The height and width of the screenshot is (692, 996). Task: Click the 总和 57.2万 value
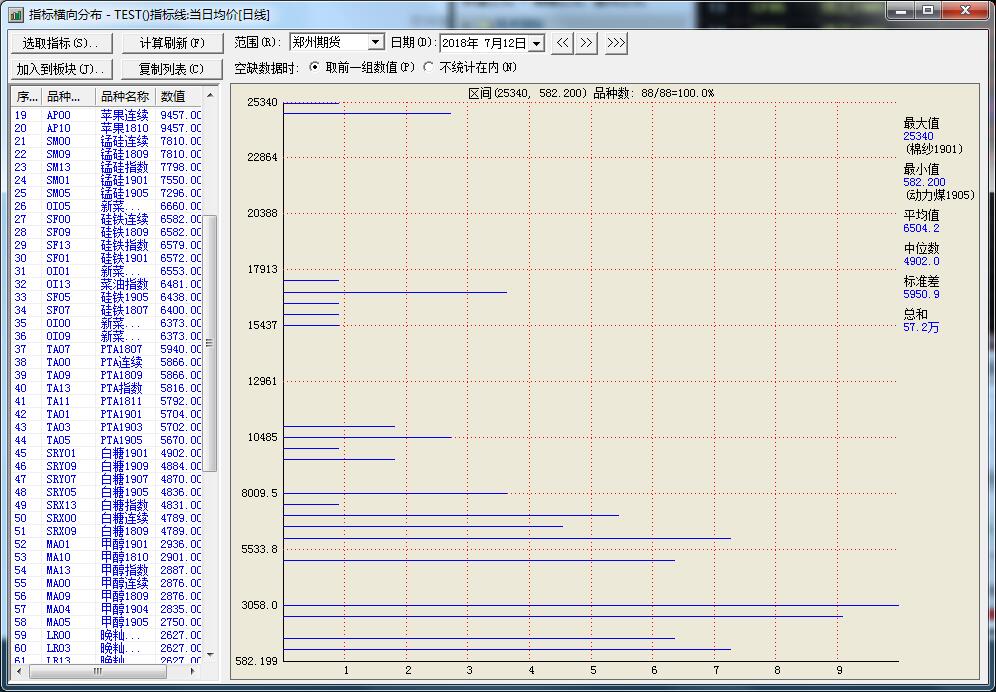920,328
